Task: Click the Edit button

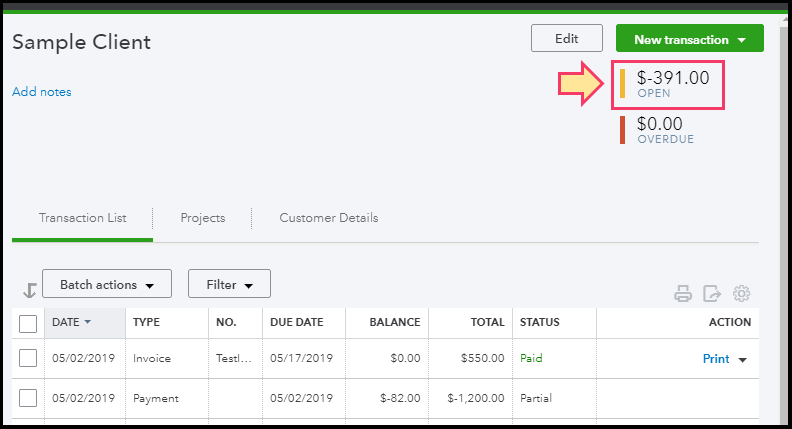Action: [567, 39]
